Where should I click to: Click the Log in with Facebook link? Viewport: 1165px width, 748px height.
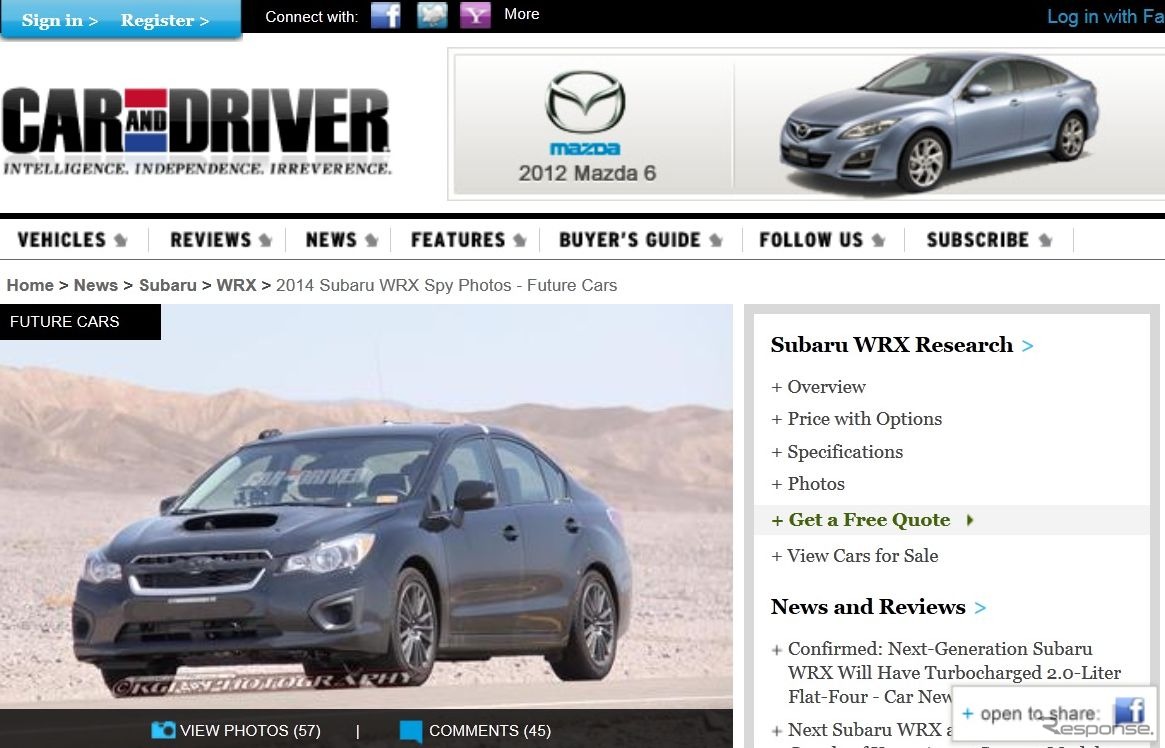[x=1106, y=16]
